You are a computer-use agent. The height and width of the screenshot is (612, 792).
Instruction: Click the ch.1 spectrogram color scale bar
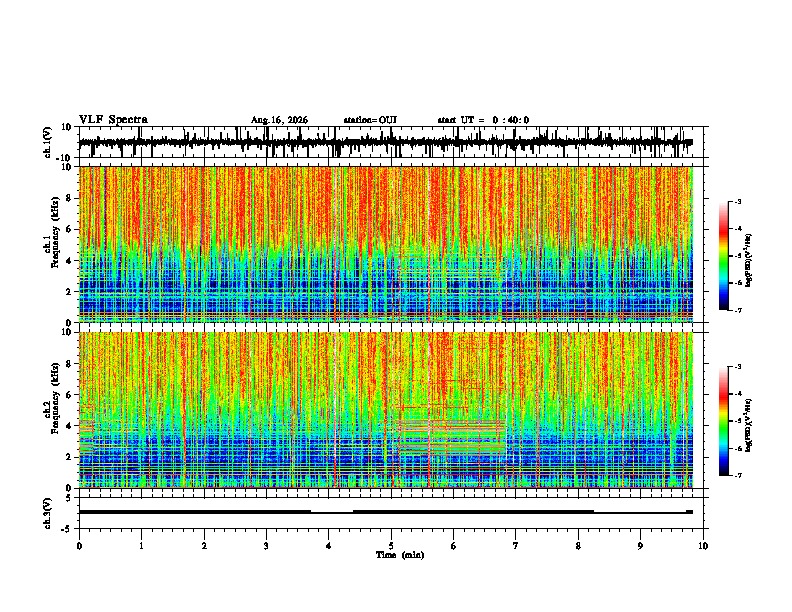pyautogui.click(x=724, y=256)
